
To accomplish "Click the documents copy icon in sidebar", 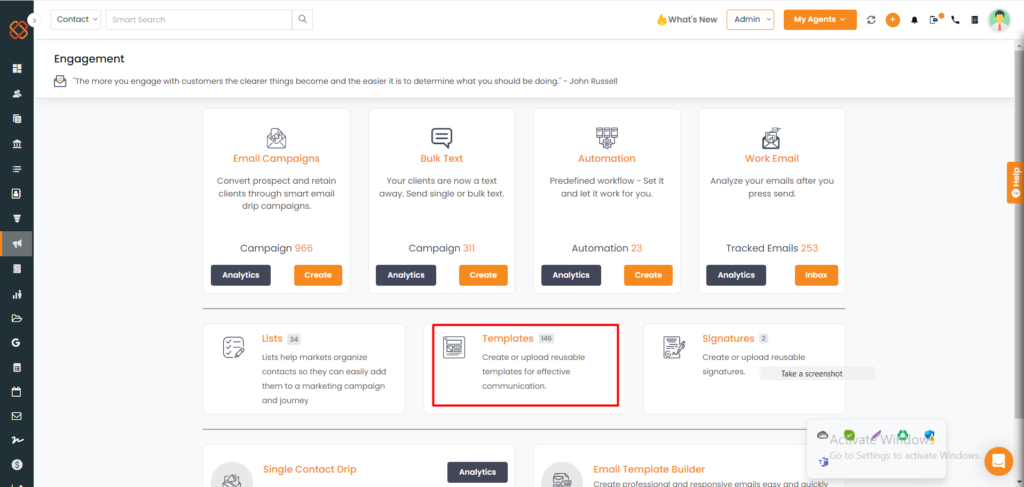I will [x=17, y=119].
